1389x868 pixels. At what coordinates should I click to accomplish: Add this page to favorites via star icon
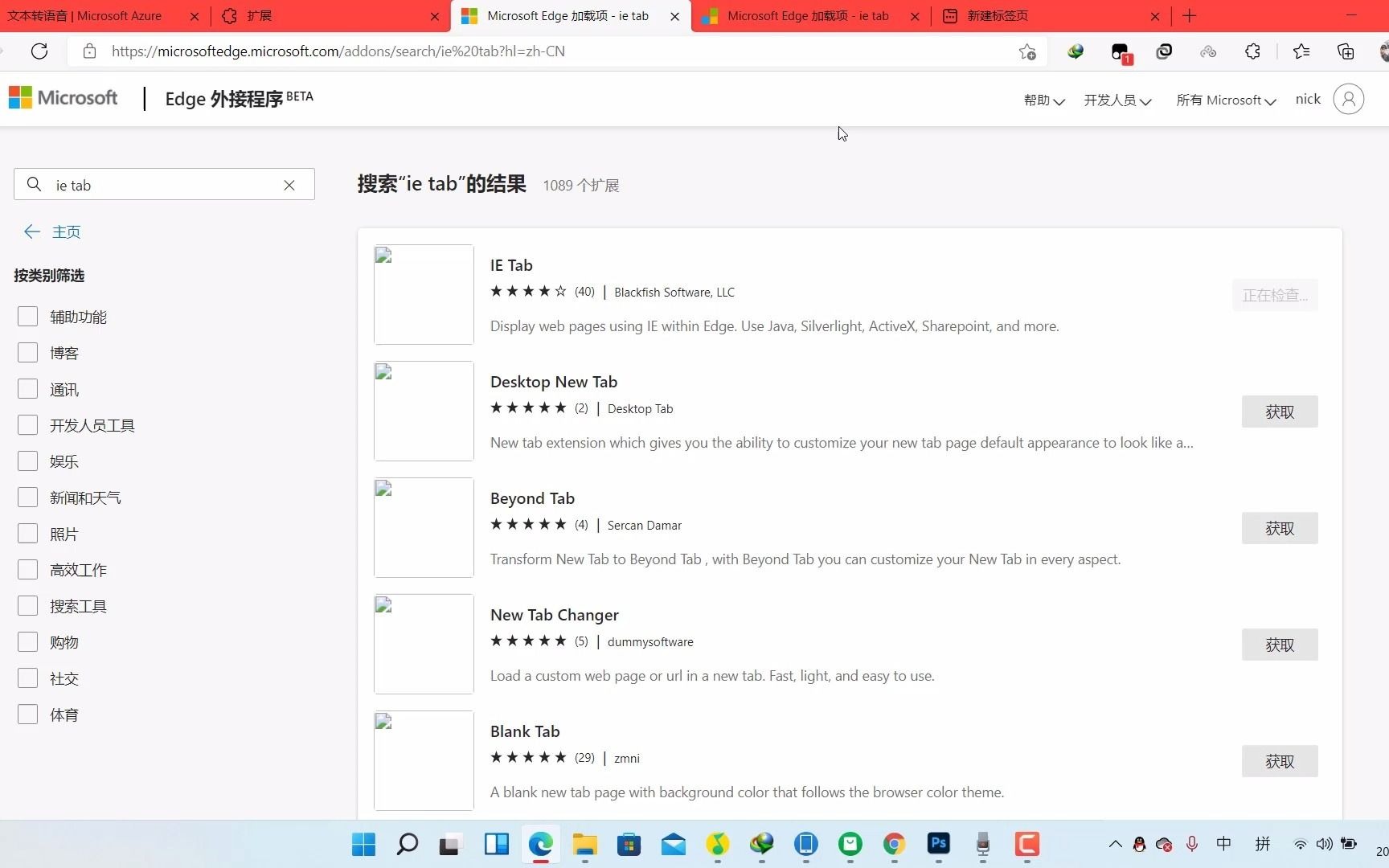(x=1026, y=51)
